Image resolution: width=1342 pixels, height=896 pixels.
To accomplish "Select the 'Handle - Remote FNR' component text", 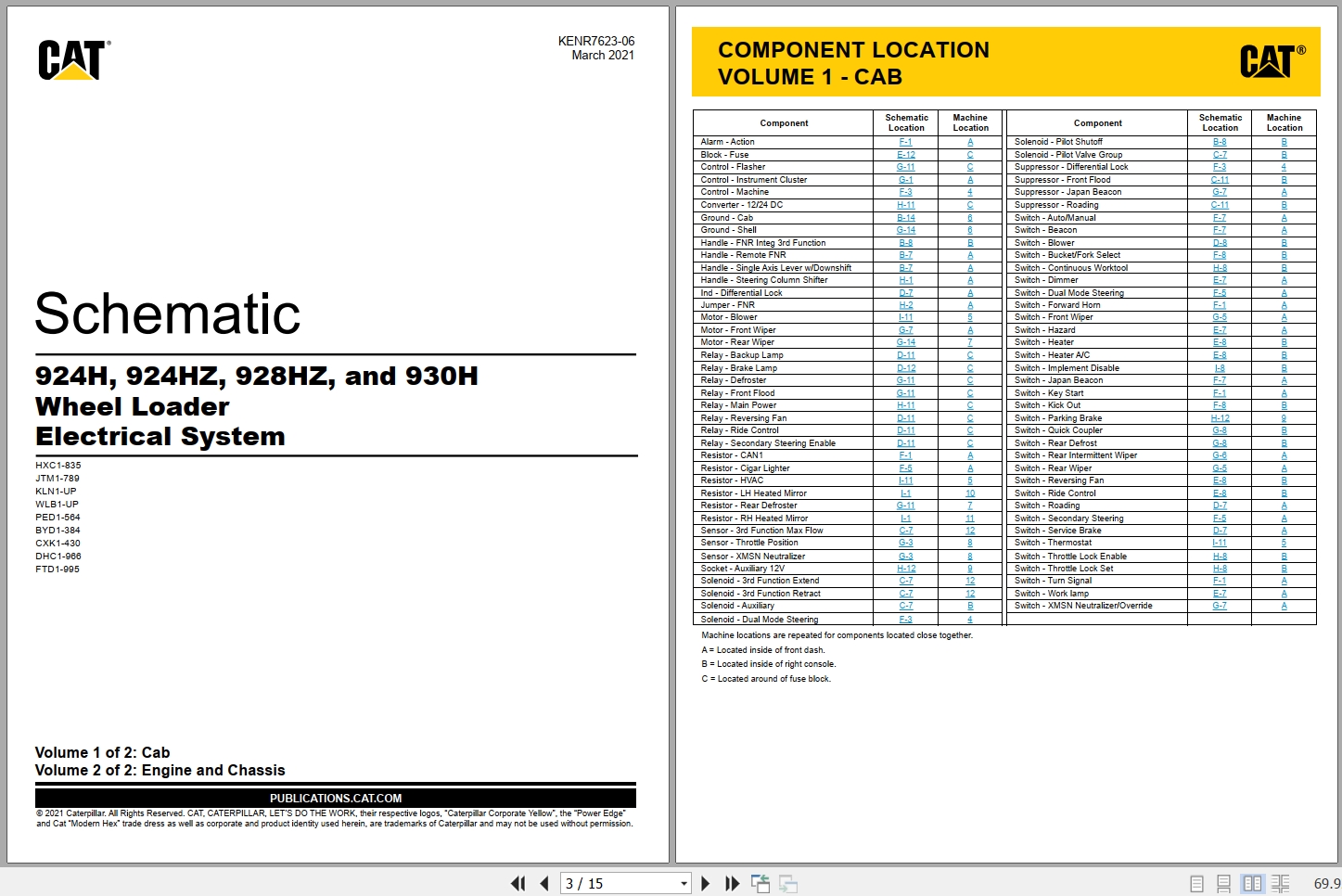I will (743, 255).
